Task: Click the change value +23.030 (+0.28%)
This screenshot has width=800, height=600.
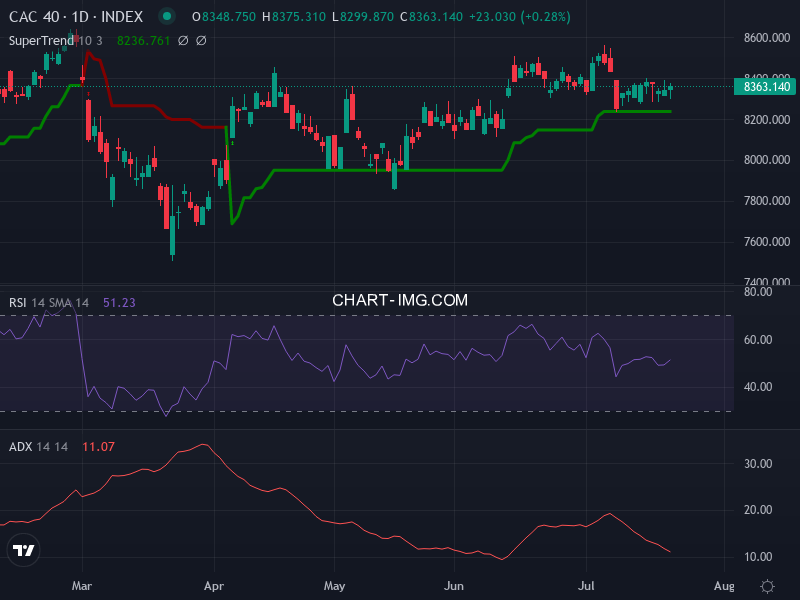Action: (x=519, y=17)
